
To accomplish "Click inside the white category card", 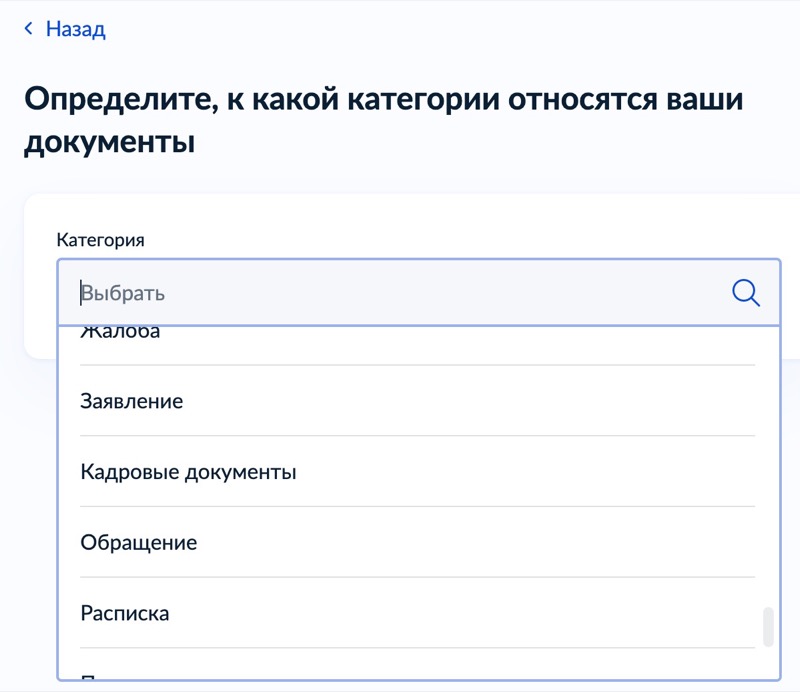I will pos(400,215).
